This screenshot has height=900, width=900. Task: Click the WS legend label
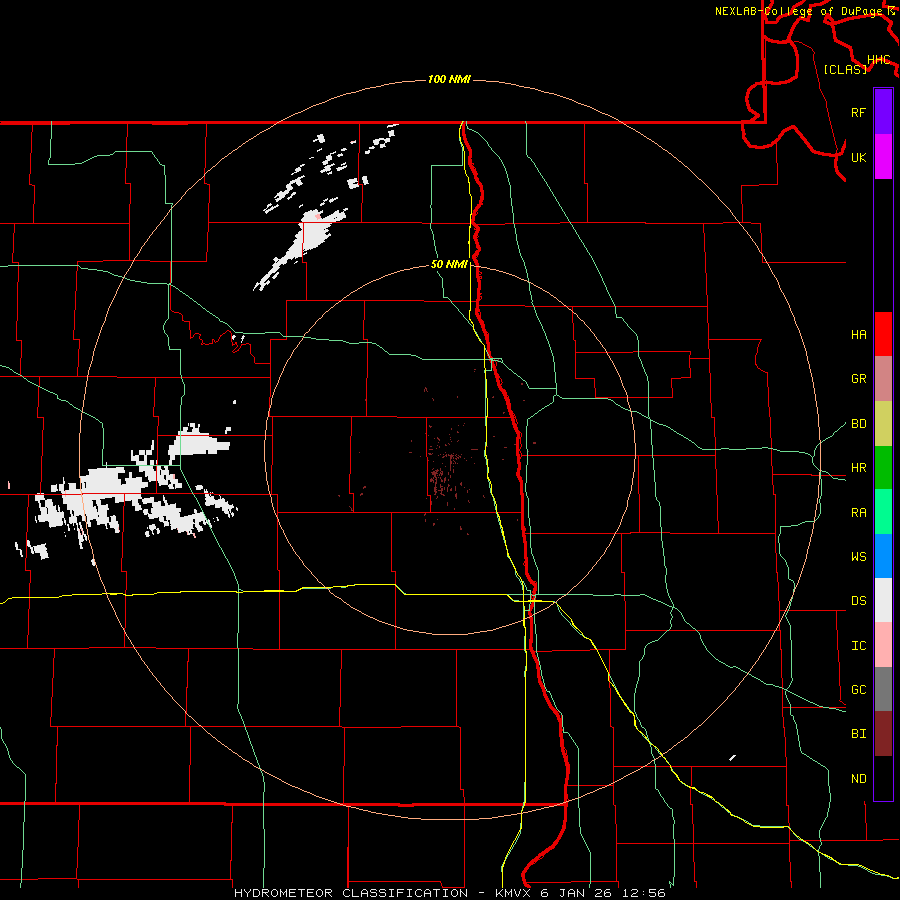pyautogui.click(x=859, y=557)
